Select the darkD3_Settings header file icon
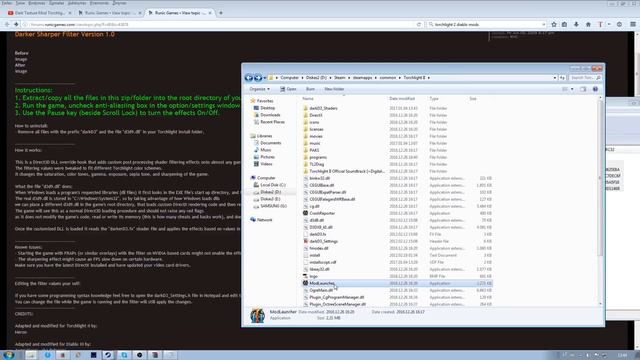Viewport: 640px width, 360px height. (305, 241)
